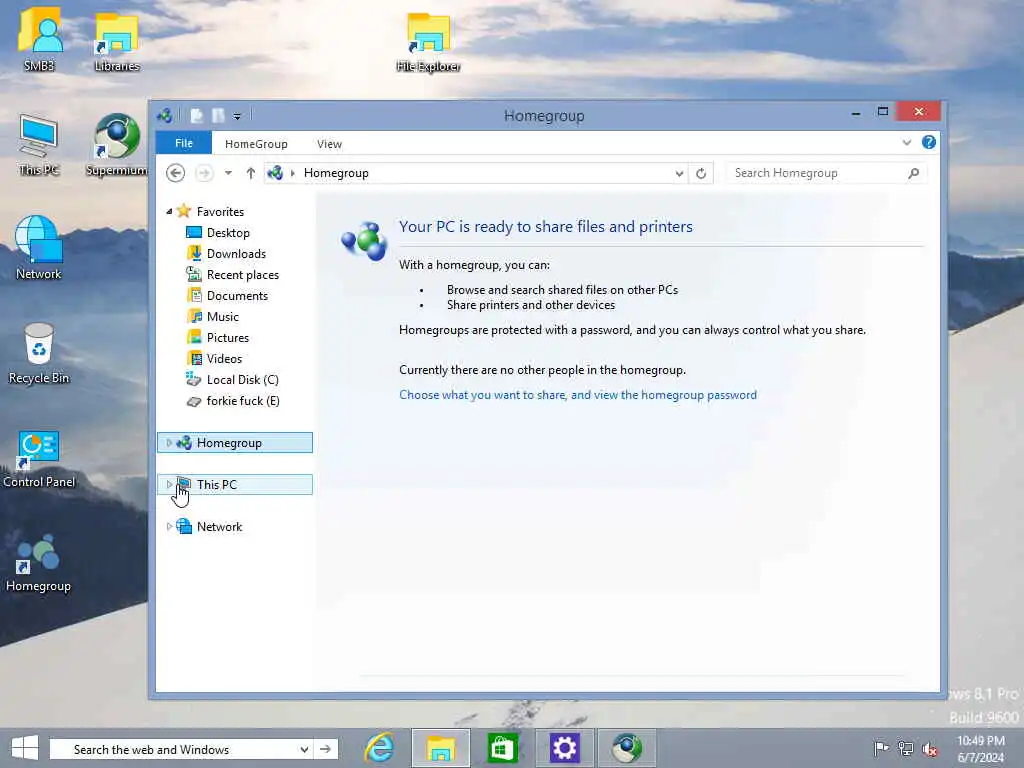
Task: Open the Customize Quick Access Toolbar dropdown
Action: coord(237,116)
